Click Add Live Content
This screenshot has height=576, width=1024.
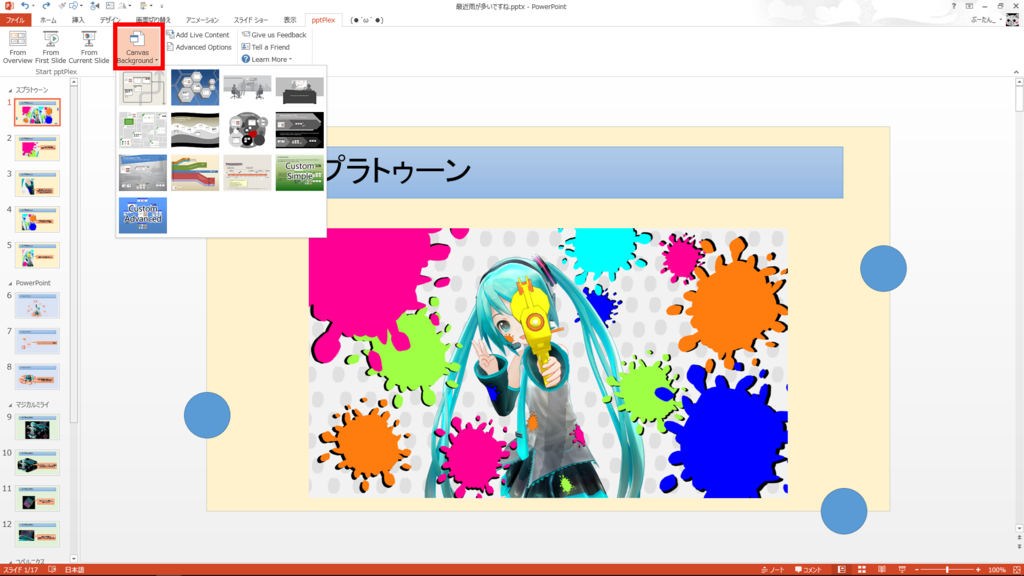pyautogui.click(x=198, y=35)
